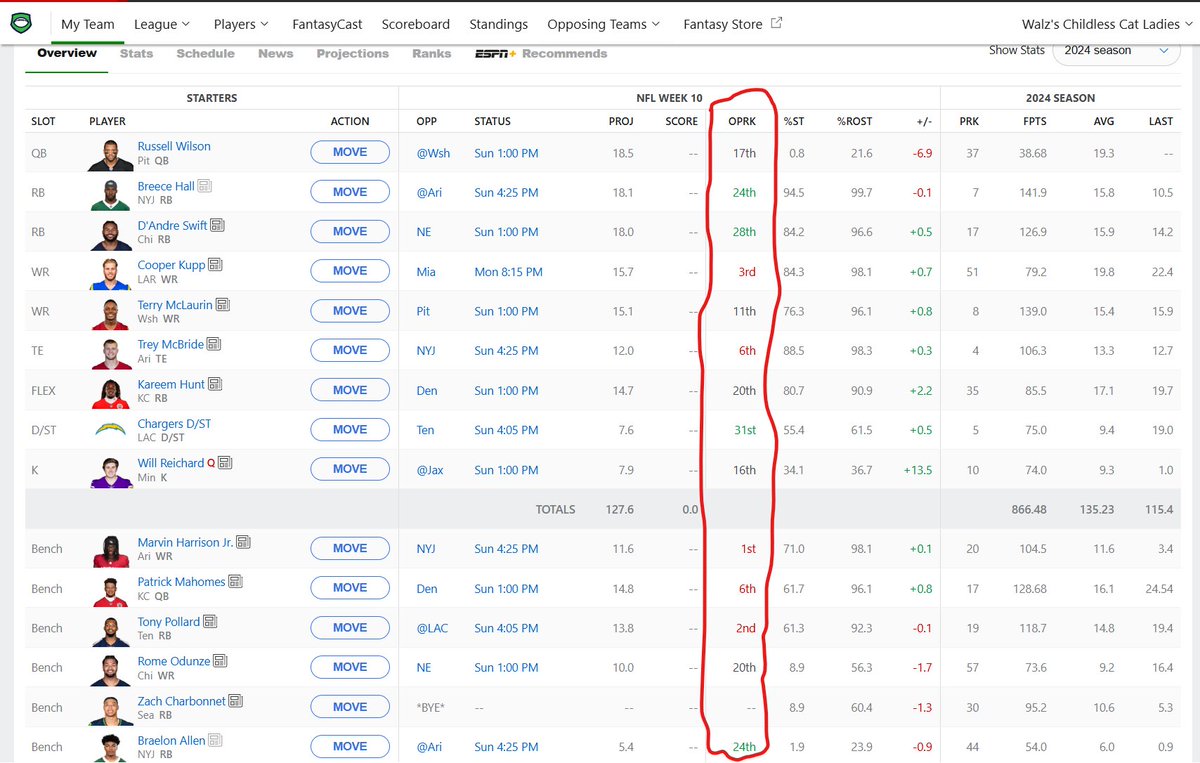
Task: Switch to the News tab
Action: [x=275, y=54]
